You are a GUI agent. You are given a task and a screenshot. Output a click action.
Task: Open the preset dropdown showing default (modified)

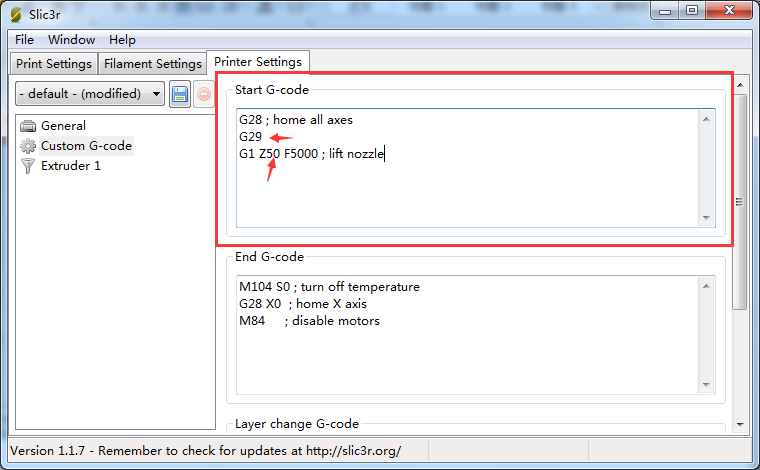pos(90,94)
